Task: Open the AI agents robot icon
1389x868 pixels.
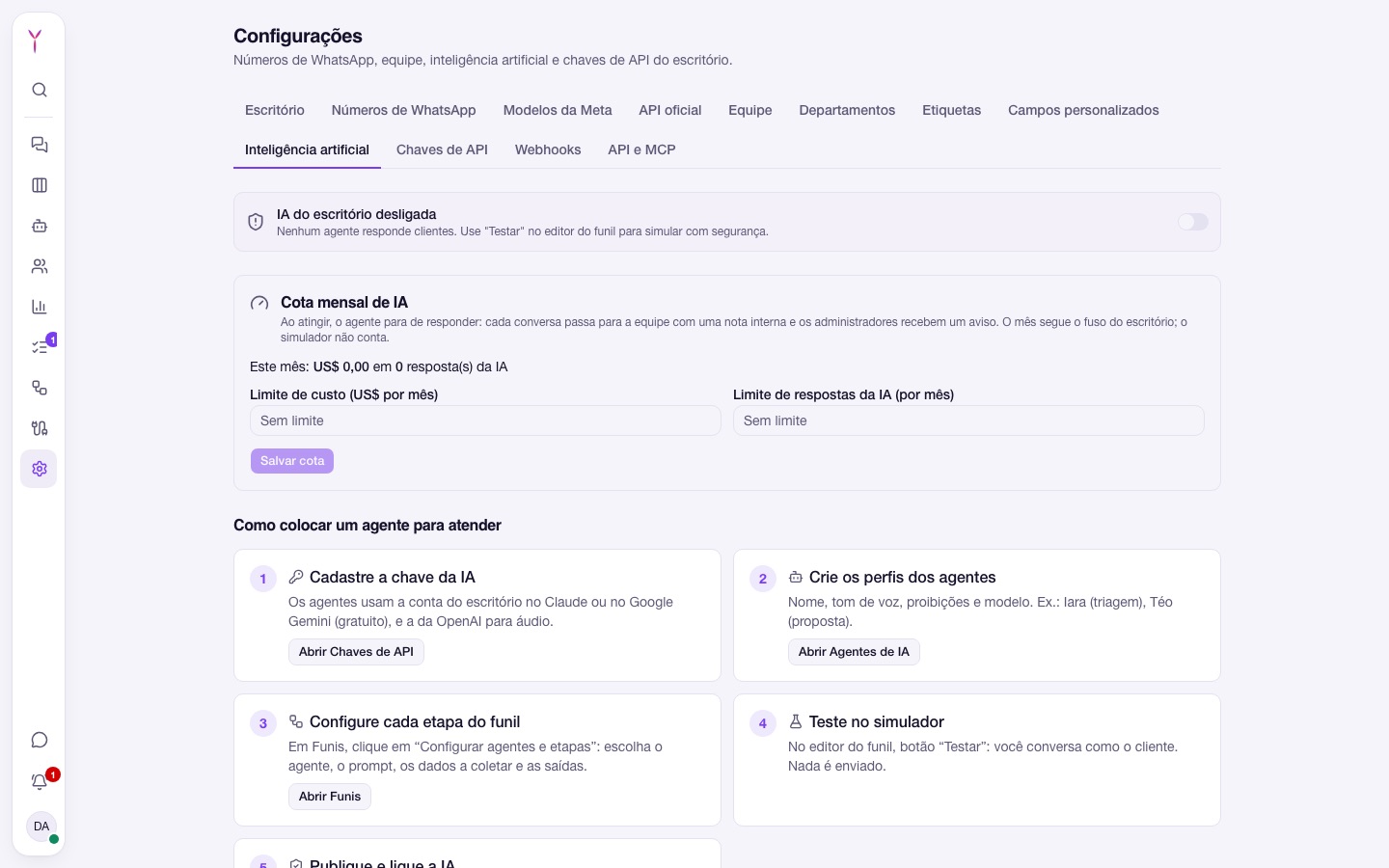Action: click(x=40, y=226)
